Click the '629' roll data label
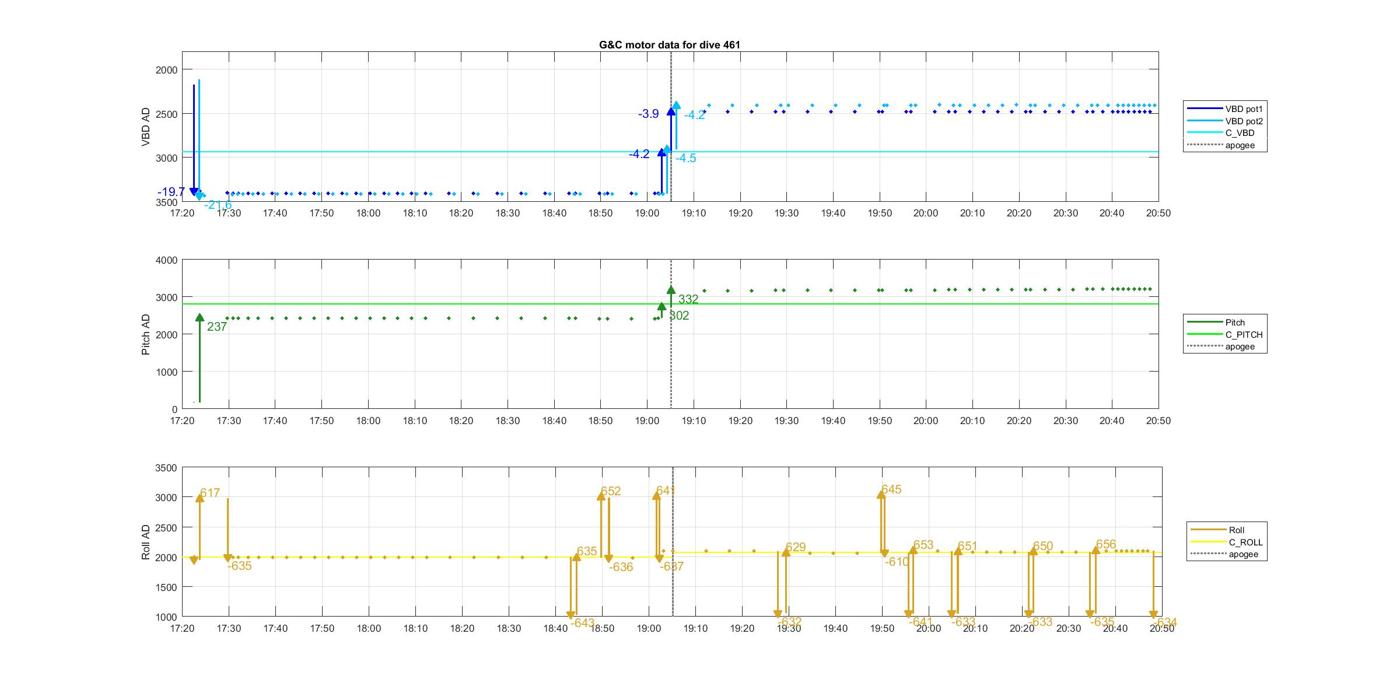This screenshot has width=1400, height=693. [x=795, y=547]
